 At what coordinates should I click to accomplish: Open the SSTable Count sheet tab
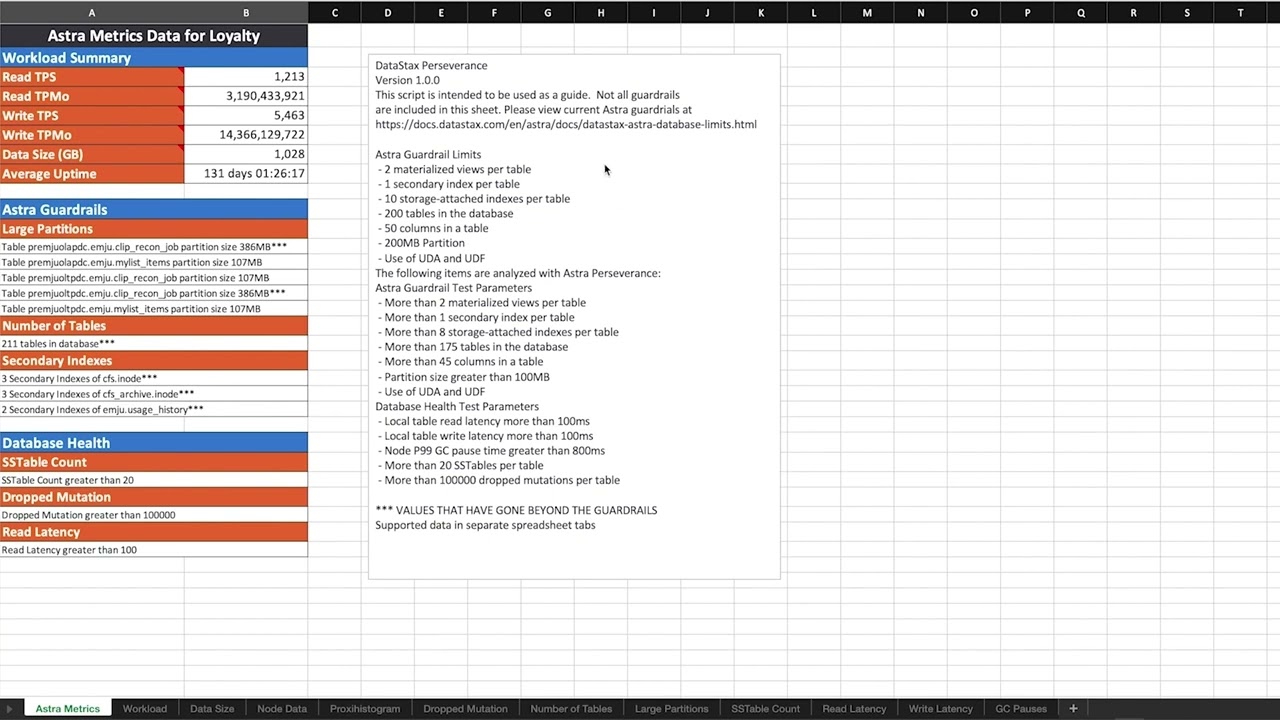pos(765,708)
